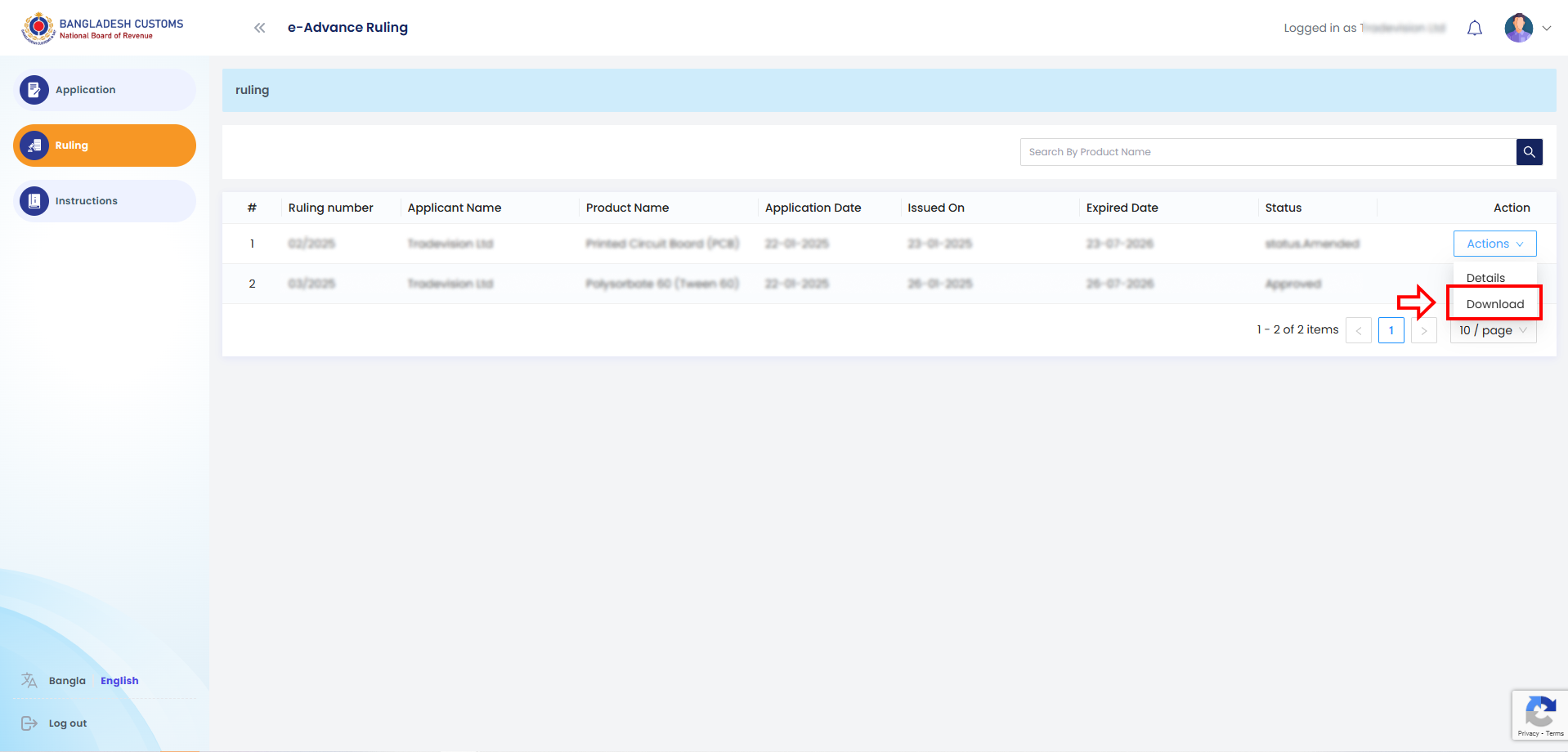Open the notifications bell

click(1475, 29)
